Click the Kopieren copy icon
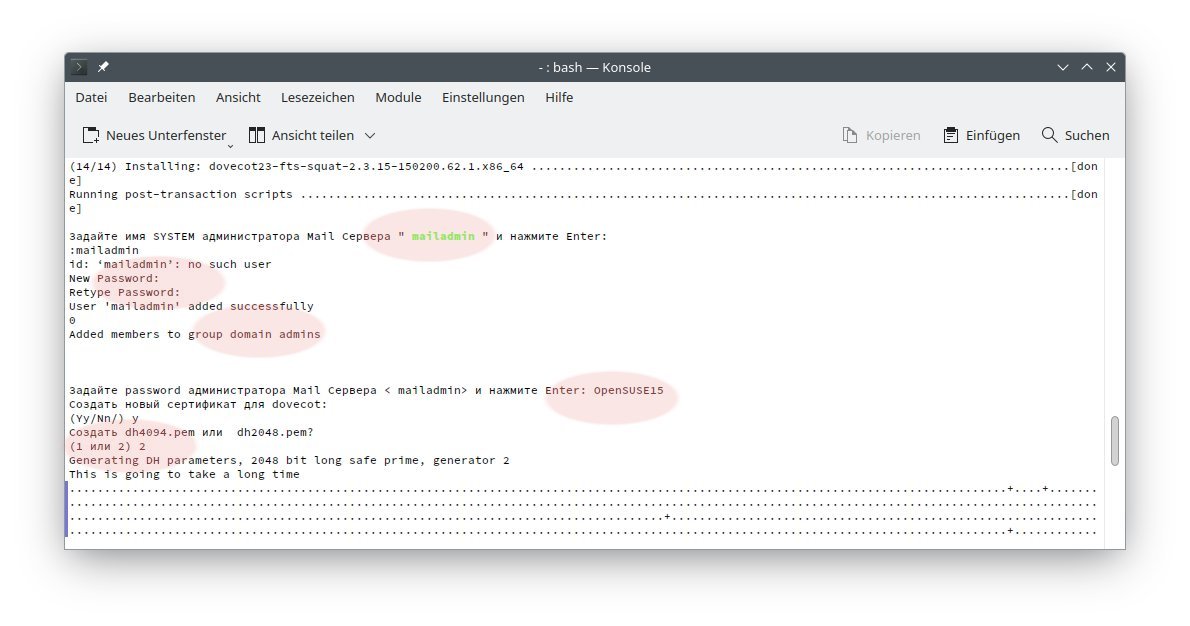The image size is (1190, 626). pyautogui.click(x=850, y=135)
